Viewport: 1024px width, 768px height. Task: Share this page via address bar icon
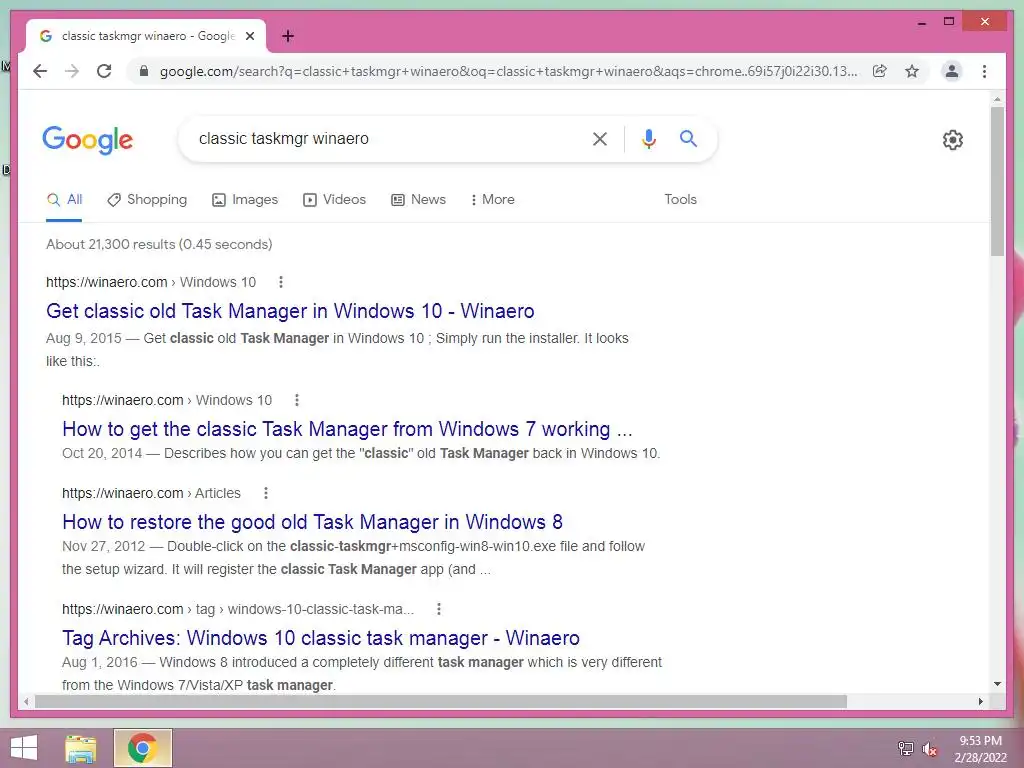(x=880, y=71)
